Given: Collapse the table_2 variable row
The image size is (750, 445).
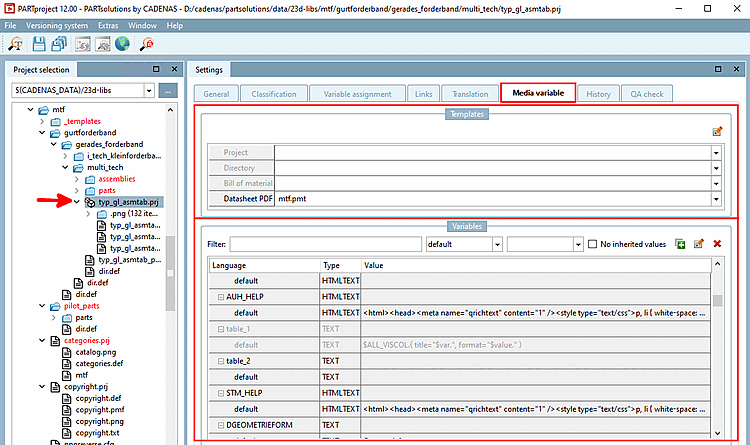Looking at the screenshot, I should click(x=221, y=361).
